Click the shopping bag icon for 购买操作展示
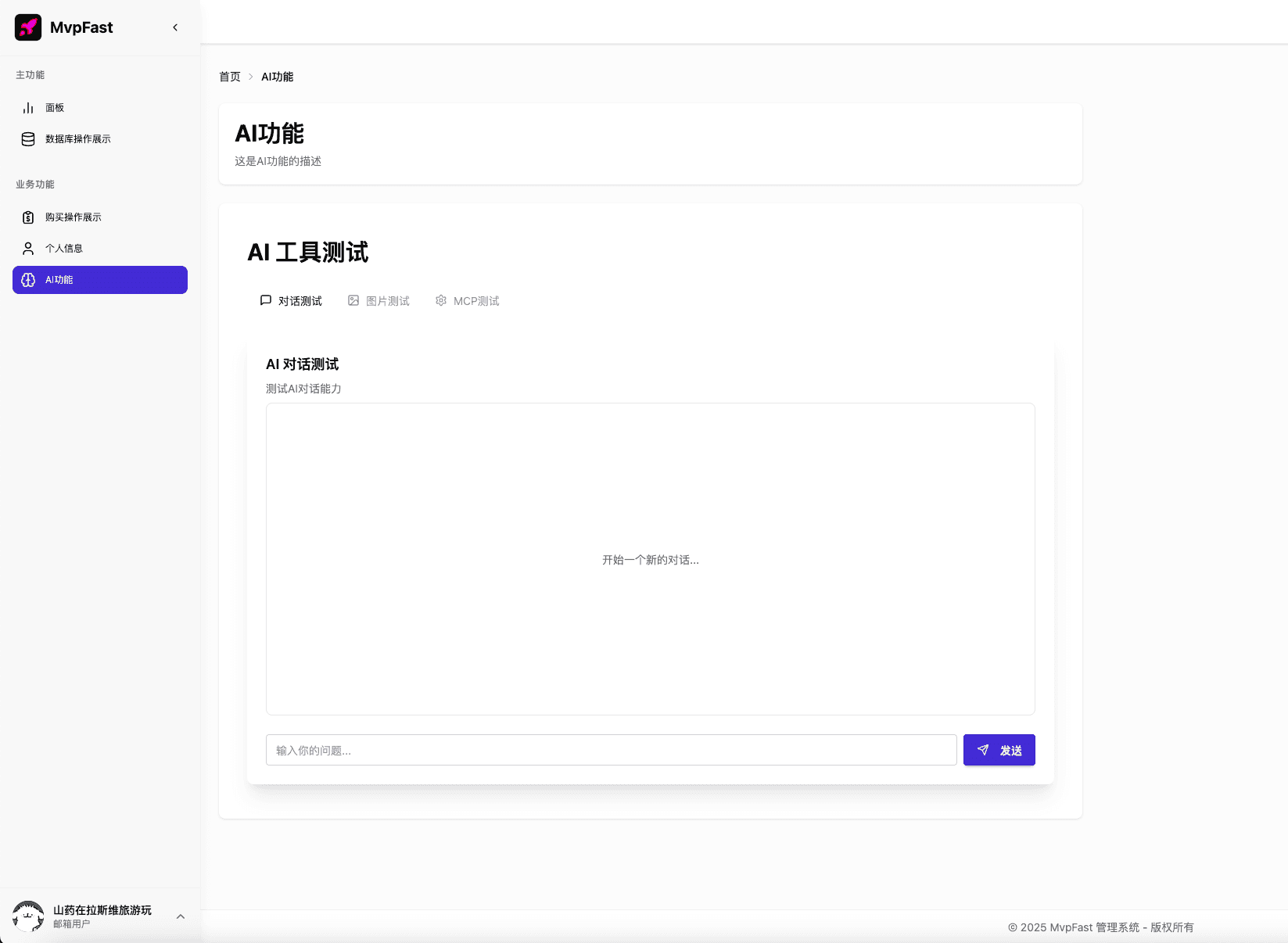The image size is (1288, 943). click(28, 217)
